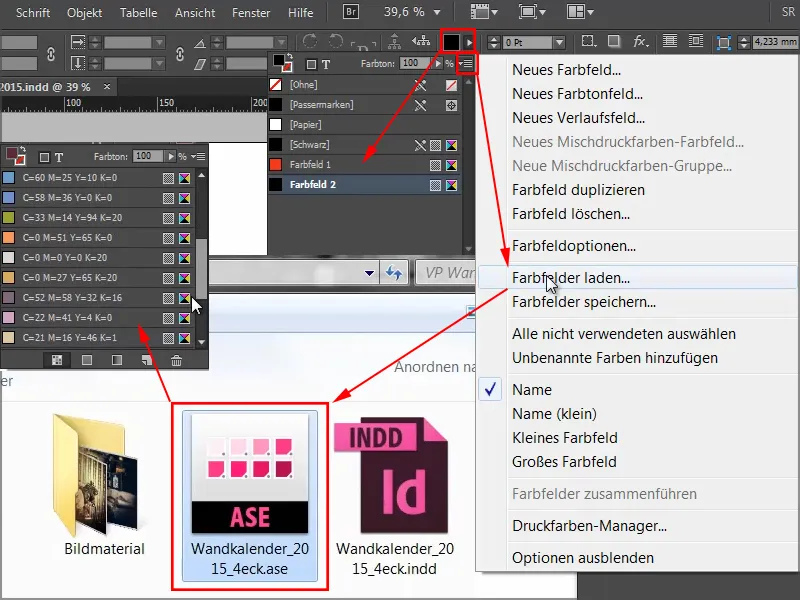Select the [Passermarken] swatch row
Screen dimensions: 800x600
tap(364, 105)
